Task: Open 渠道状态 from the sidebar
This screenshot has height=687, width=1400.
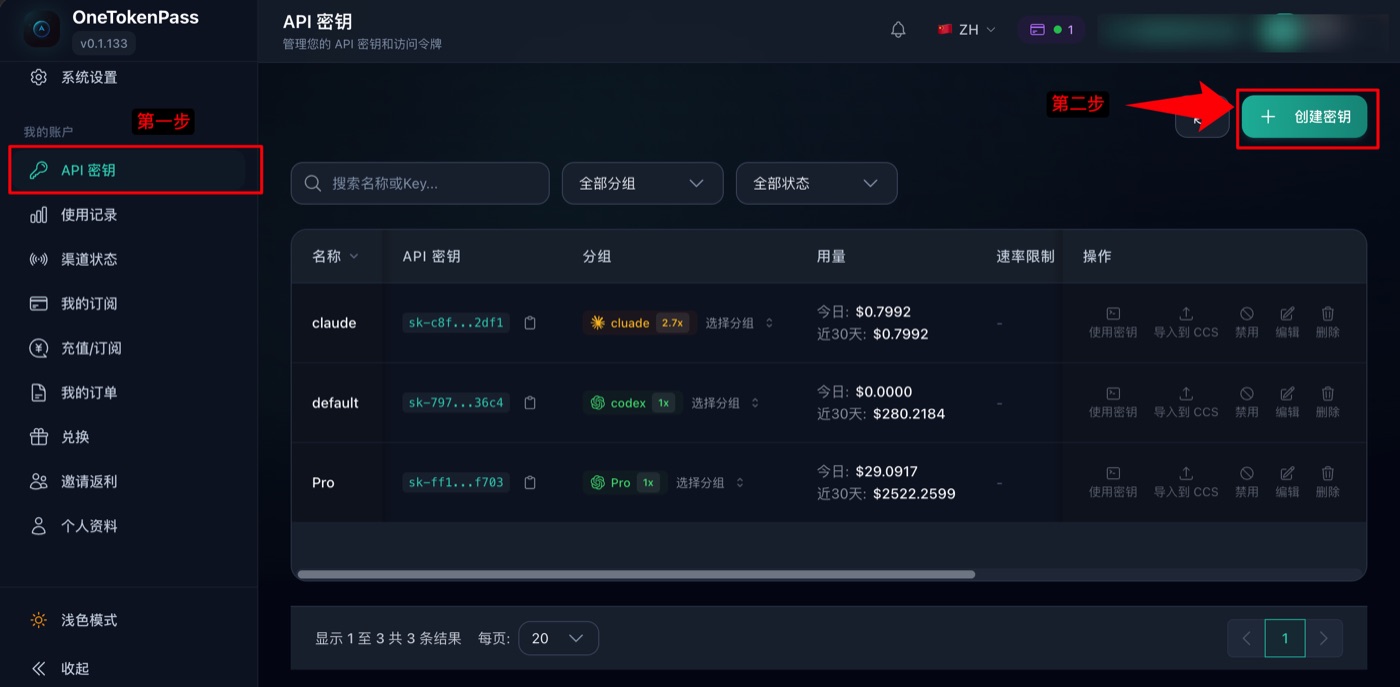Action: pos(128,259)
